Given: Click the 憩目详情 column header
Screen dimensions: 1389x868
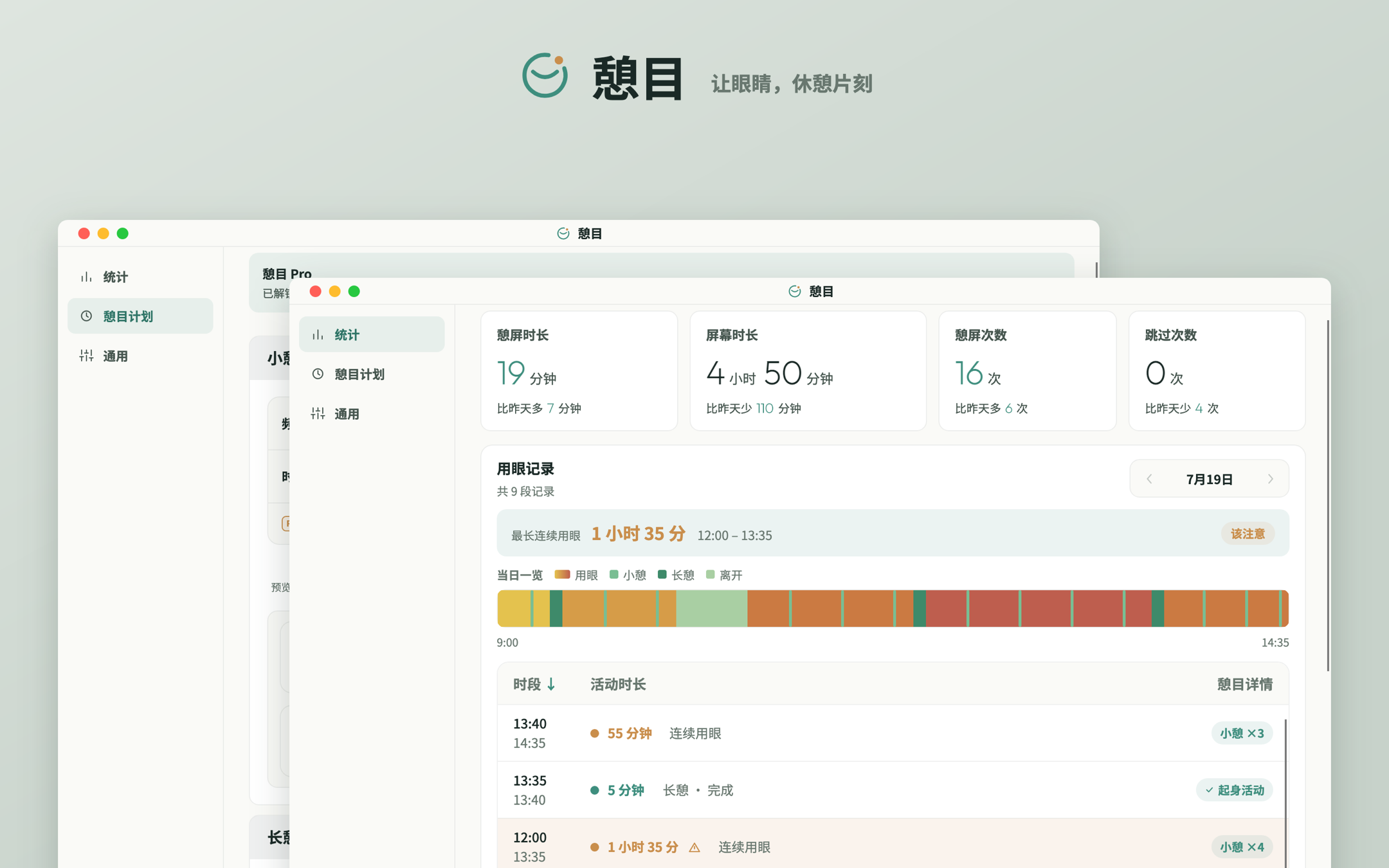Looking at the screenshot, I should click(x=1244, y=684).
